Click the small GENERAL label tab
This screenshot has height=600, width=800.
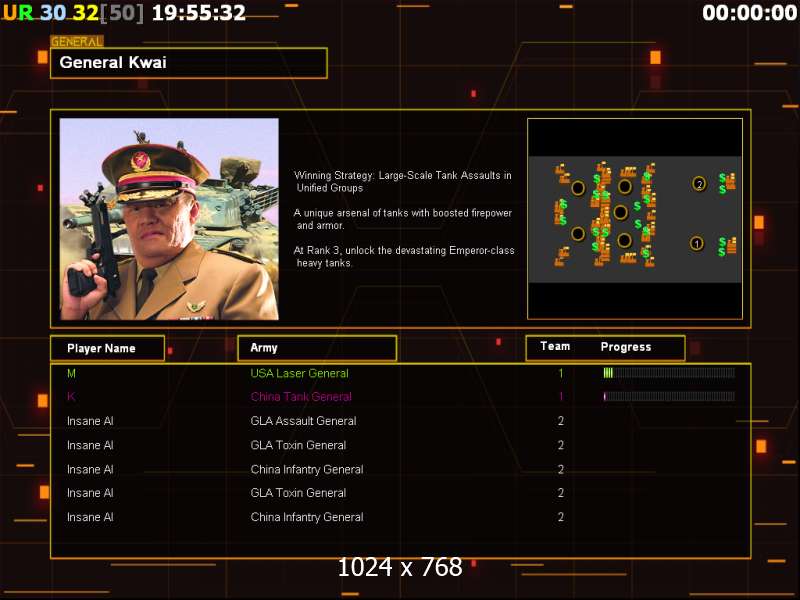[77, 42]
